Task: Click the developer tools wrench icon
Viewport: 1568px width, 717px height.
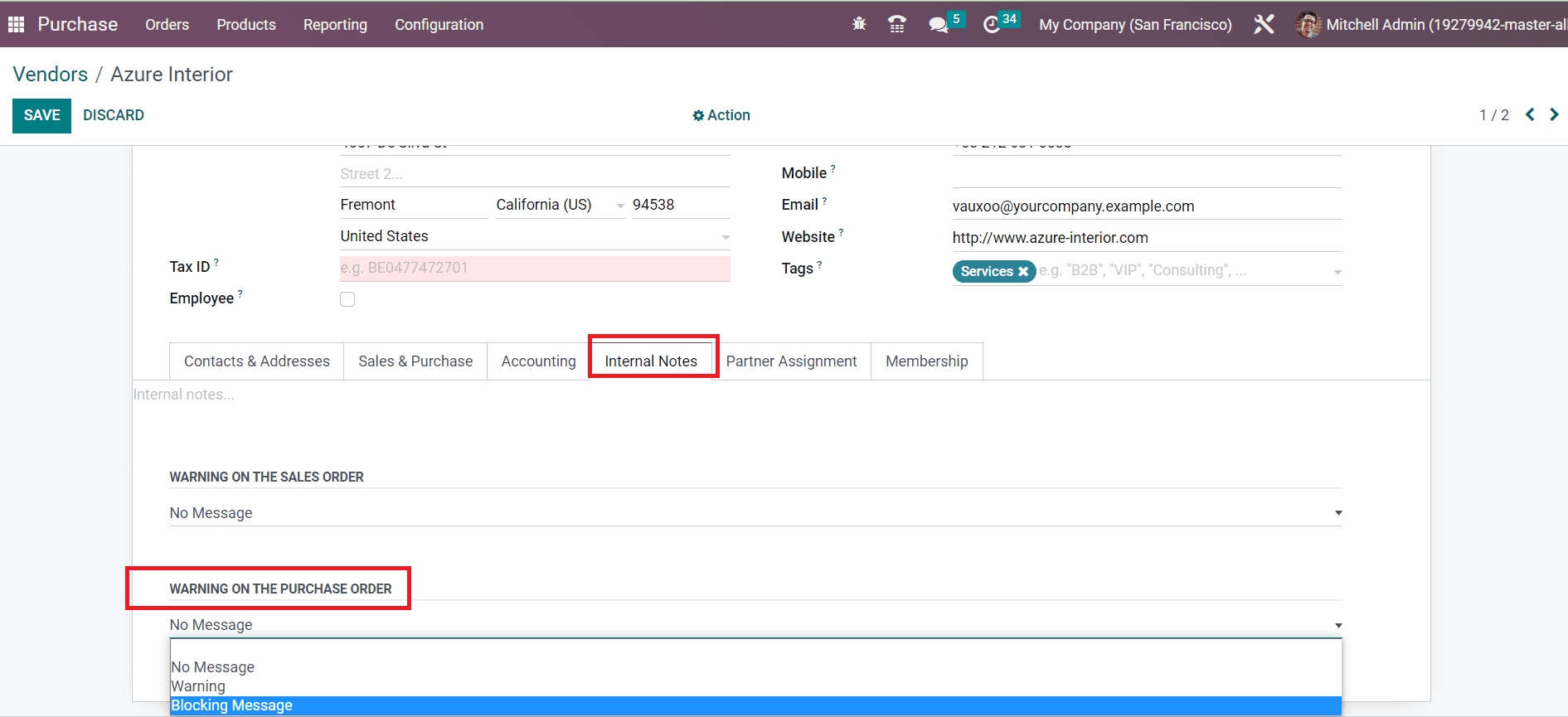Action: [1264, 25]
